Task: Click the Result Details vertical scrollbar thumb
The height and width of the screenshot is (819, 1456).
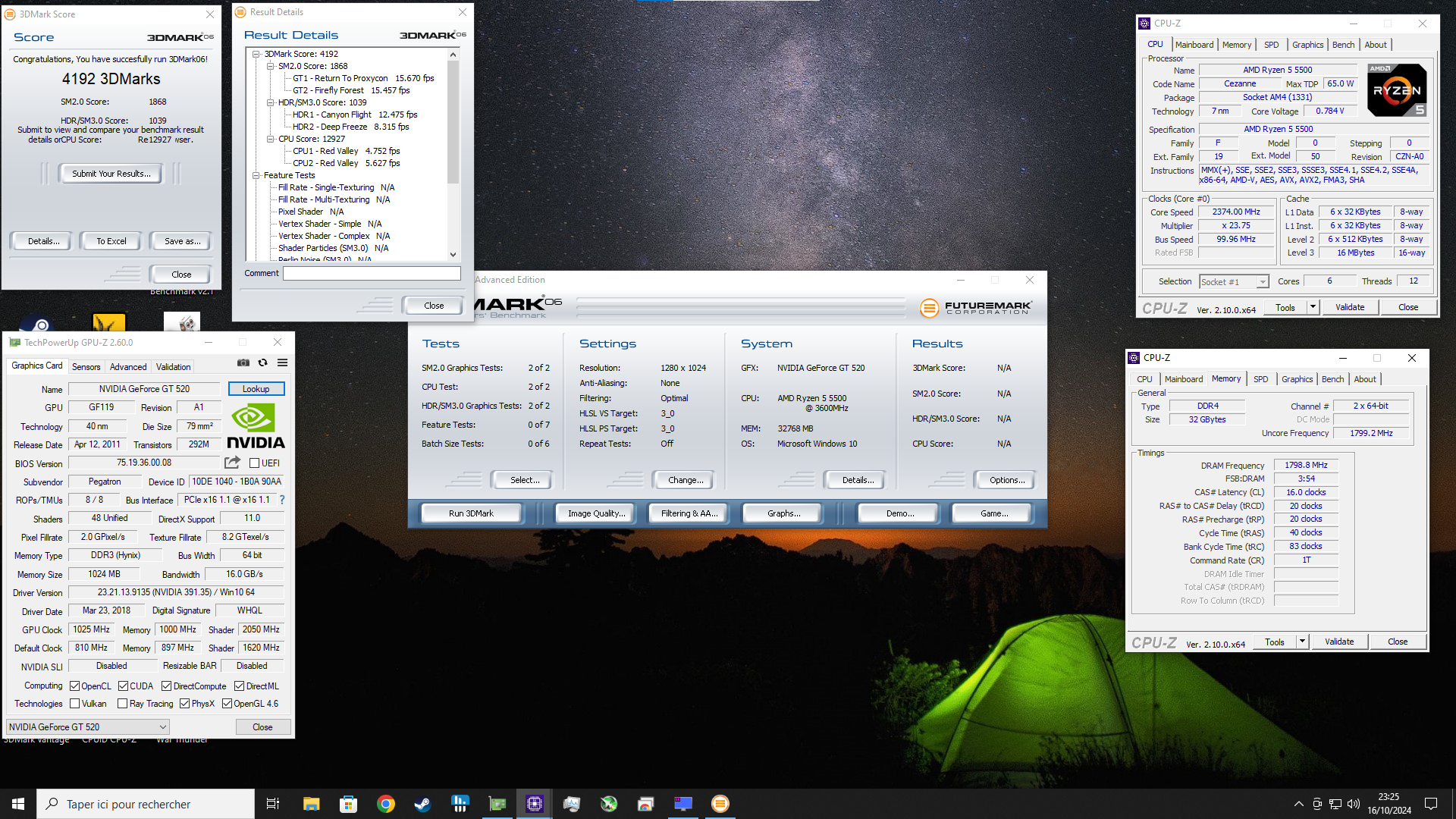Action: click(x=453, y=123)
